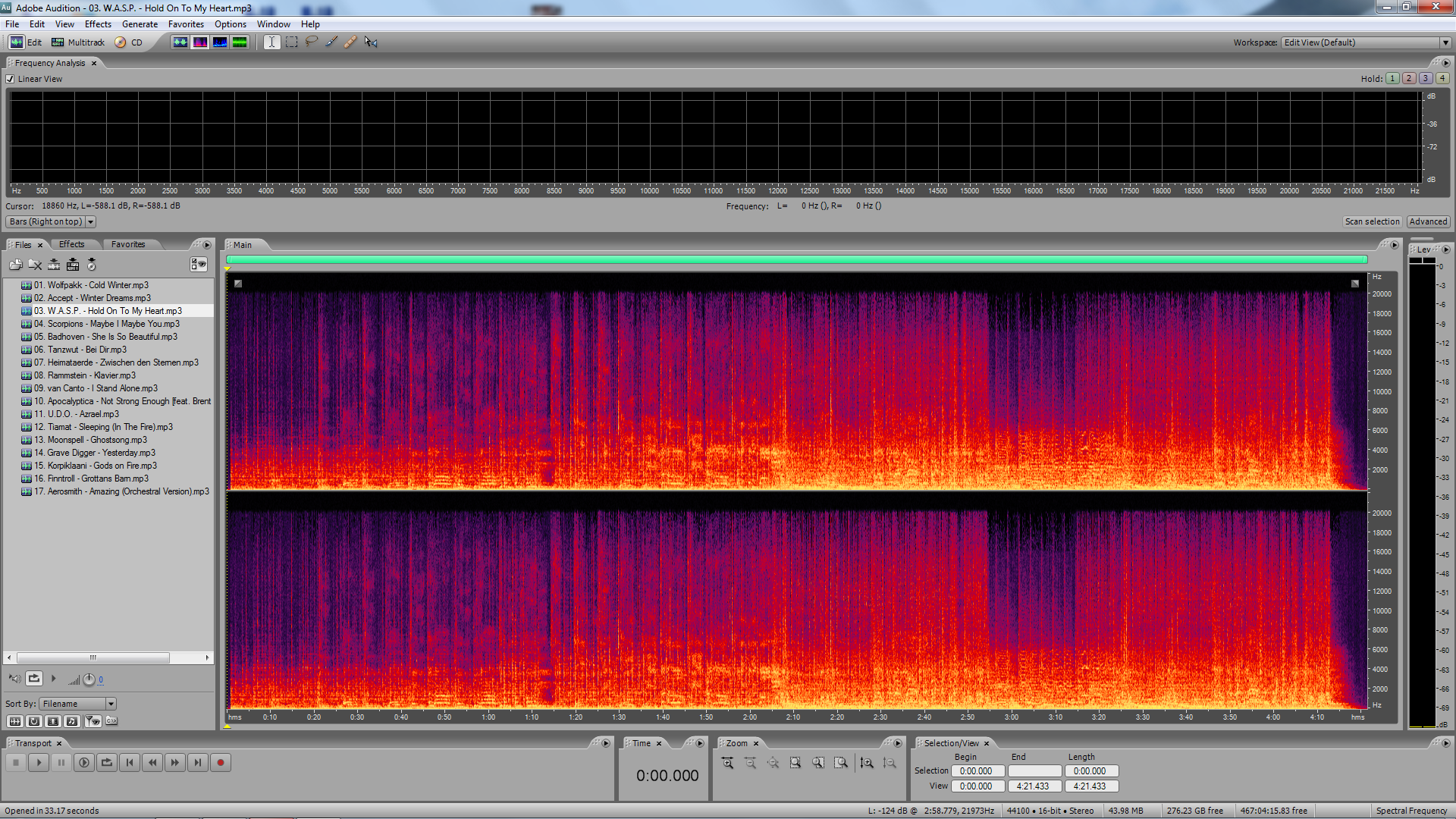This screenshot has height=819, width=1456.
Task: Toggle loop play in Files panel
Action: click(x=34, y=679)
